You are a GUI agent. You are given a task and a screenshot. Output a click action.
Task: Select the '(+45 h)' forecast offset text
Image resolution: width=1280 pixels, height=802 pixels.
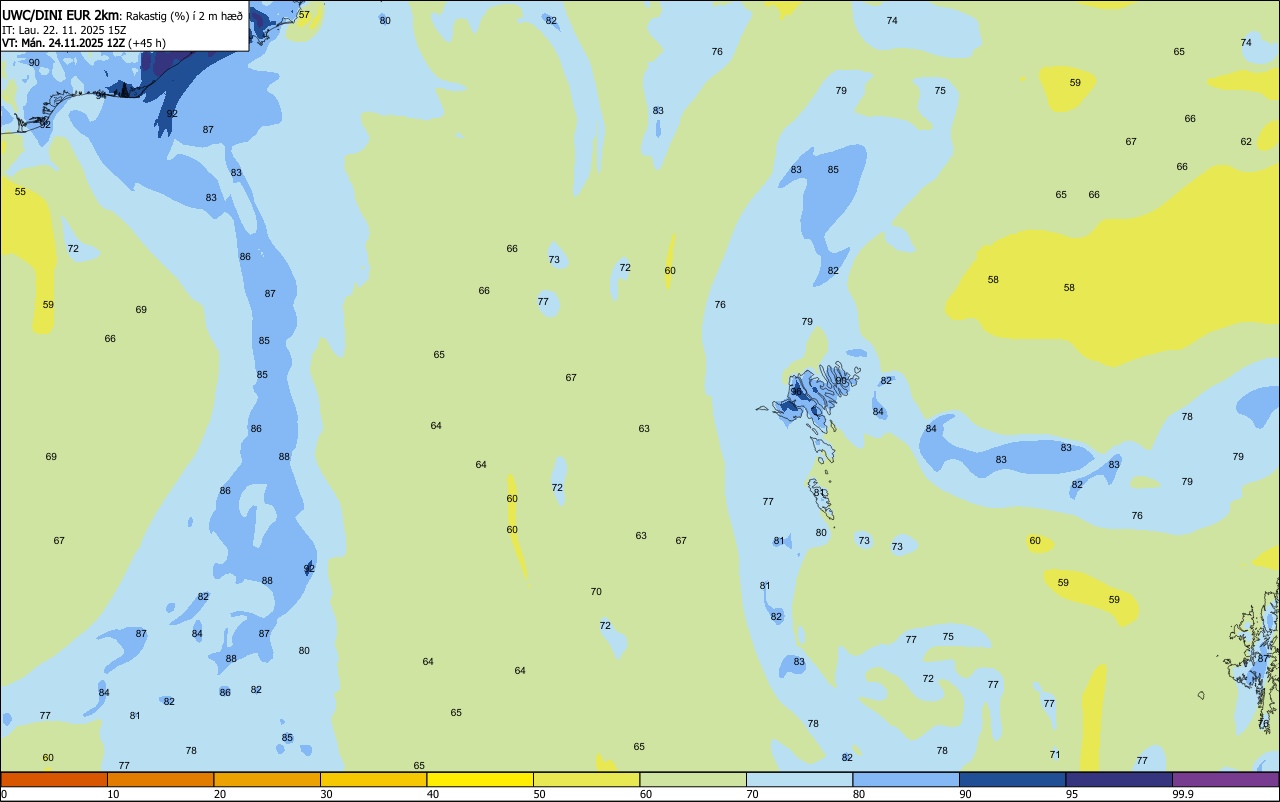147,43
